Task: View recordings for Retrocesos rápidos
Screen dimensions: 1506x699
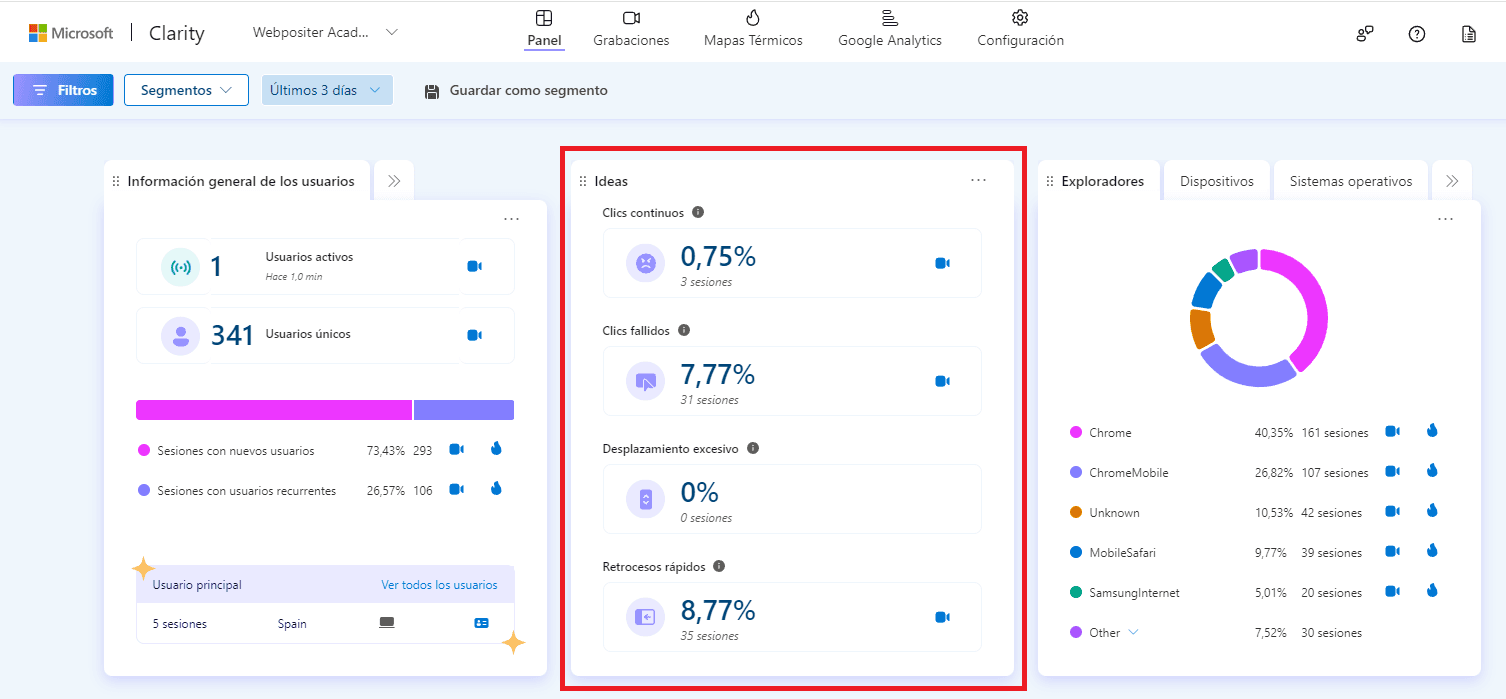Action: (x=941, y=617)
